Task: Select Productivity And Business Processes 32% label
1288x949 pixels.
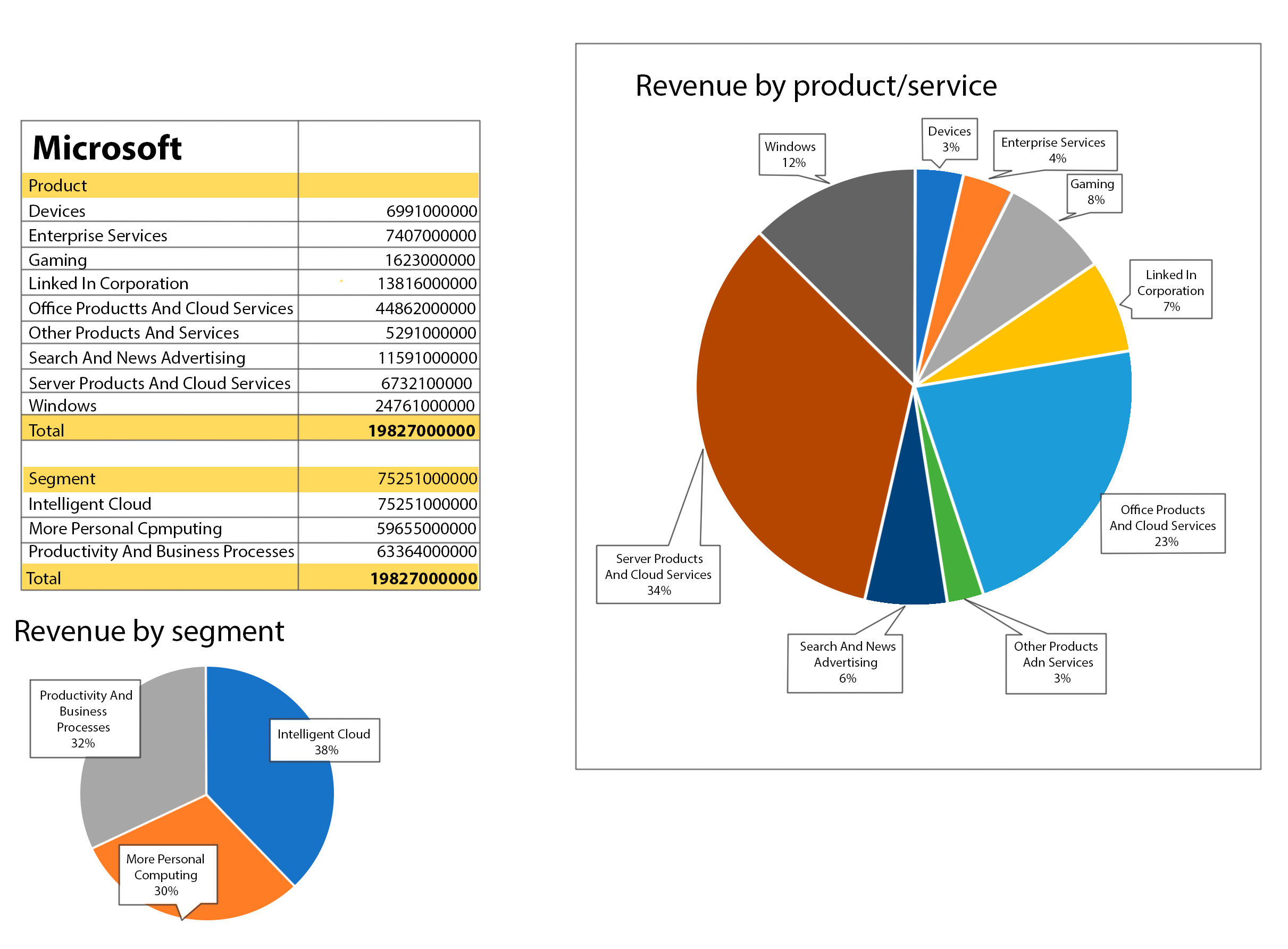Action: tap(85, 719)
